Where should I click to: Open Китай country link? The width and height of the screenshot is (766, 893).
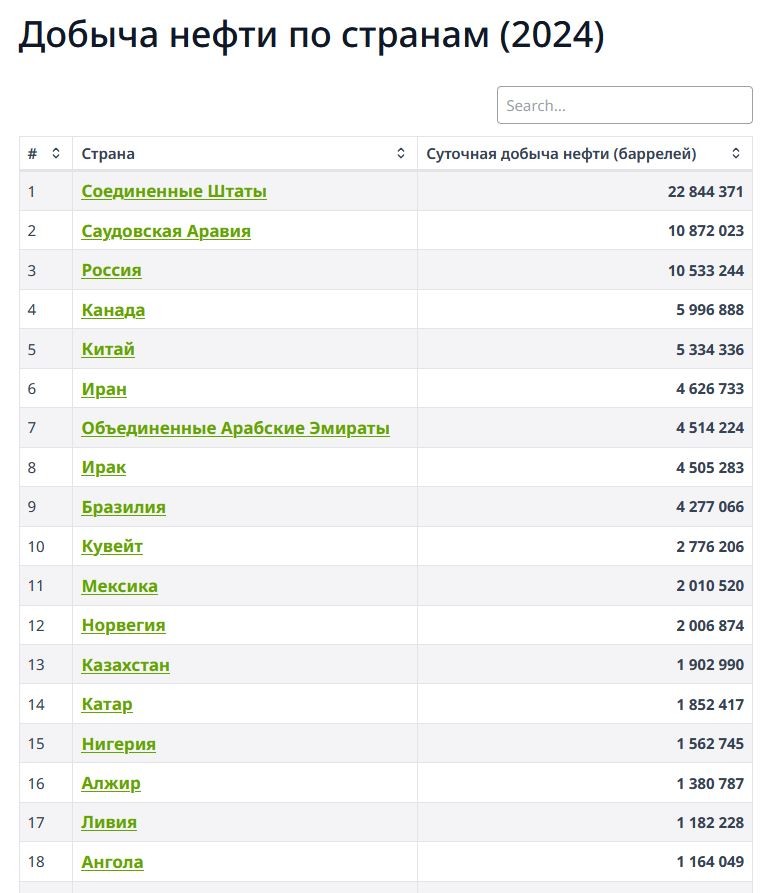[x=108, y=349]
